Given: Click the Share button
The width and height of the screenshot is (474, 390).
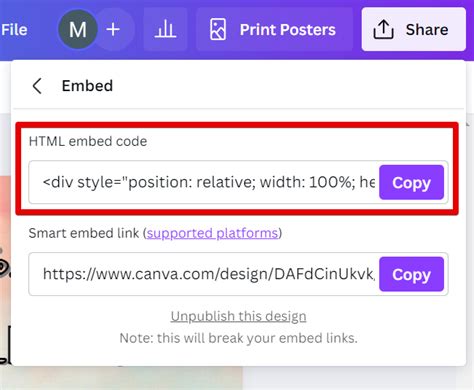Looking at the screenshot, I should point(414,29).
